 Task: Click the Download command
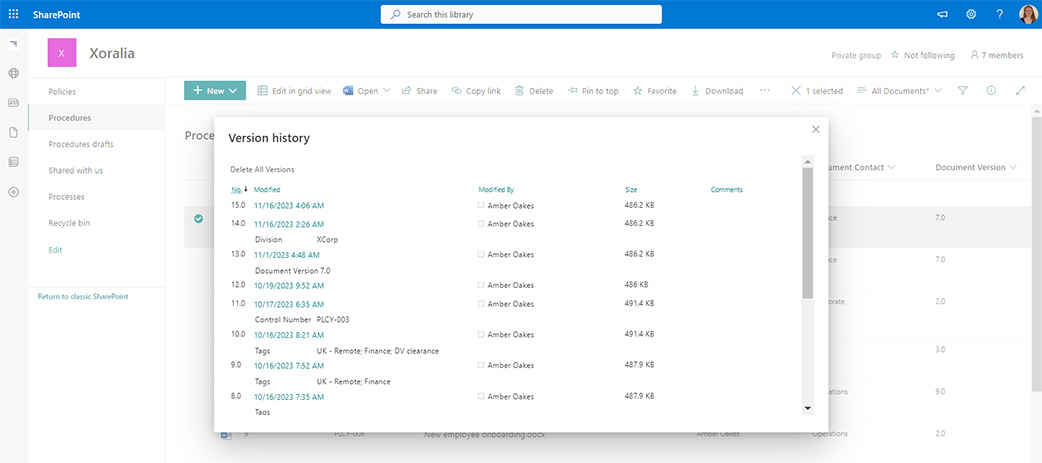[717, 91]
